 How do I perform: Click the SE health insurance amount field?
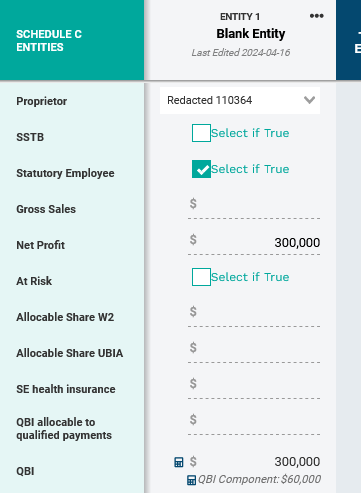coord(254,387)
